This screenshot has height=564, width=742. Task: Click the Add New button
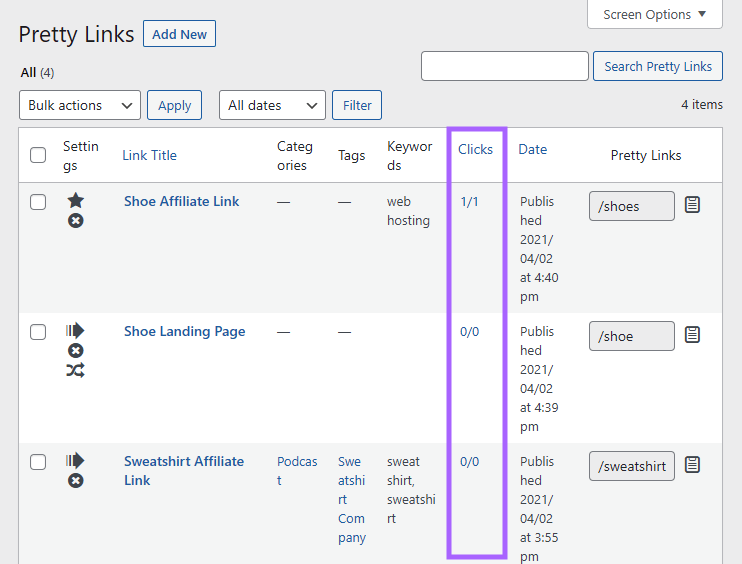179,34
